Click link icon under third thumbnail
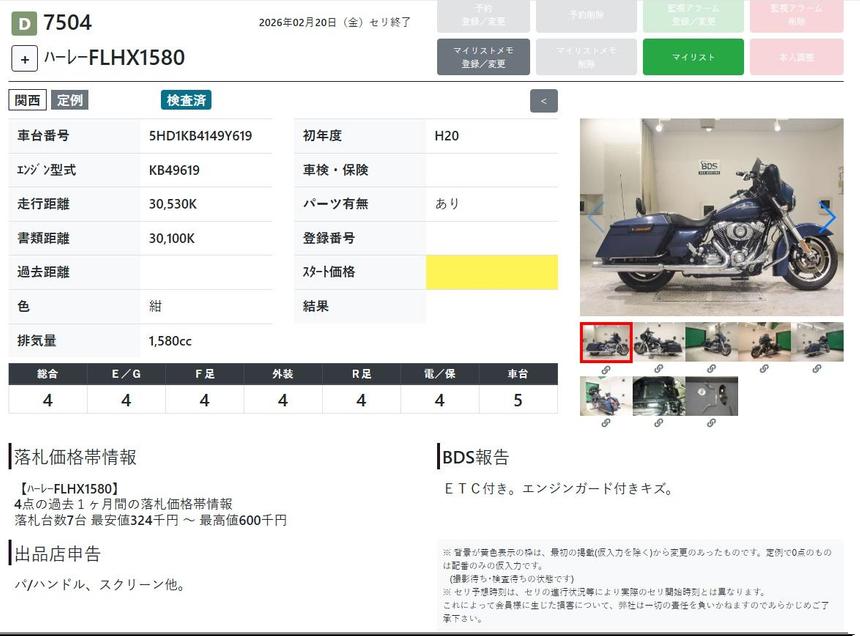Viewport: 860px width, 636px height. coord(711,370)
